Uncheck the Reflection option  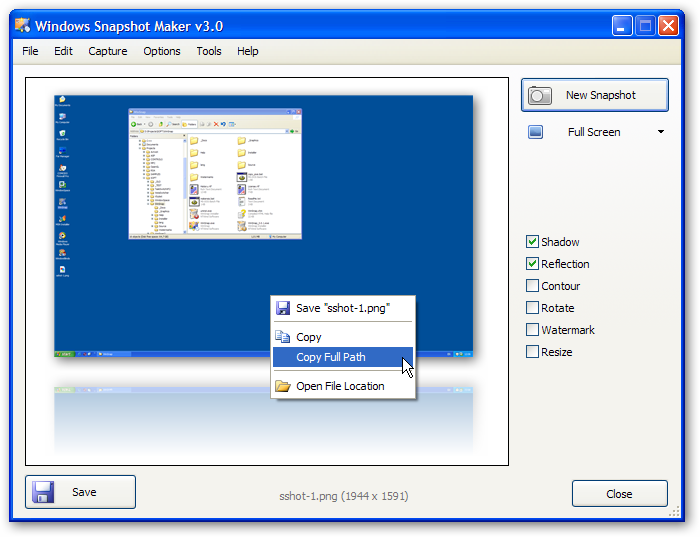[x=532, y=264]
